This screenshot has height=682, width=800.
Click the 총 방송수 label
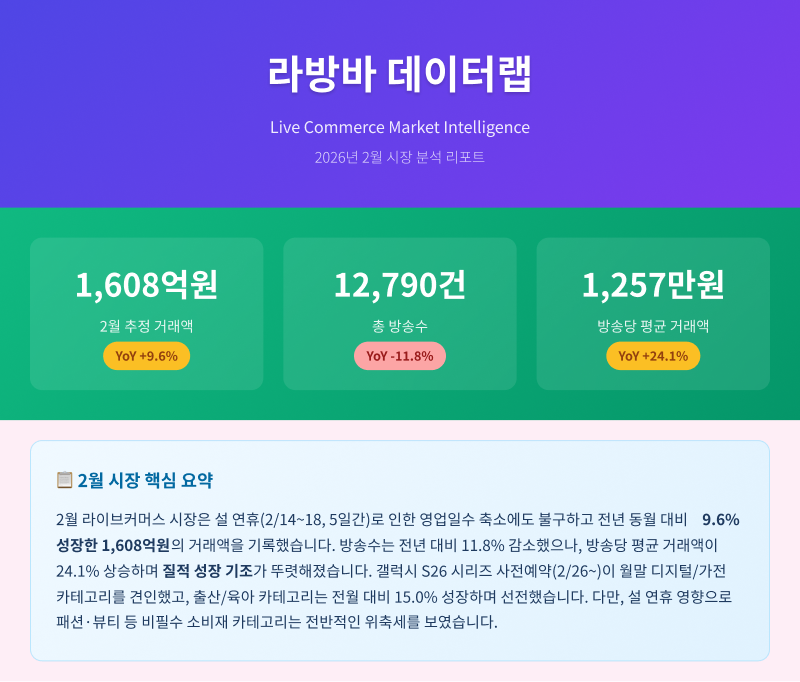pos(400,326)
